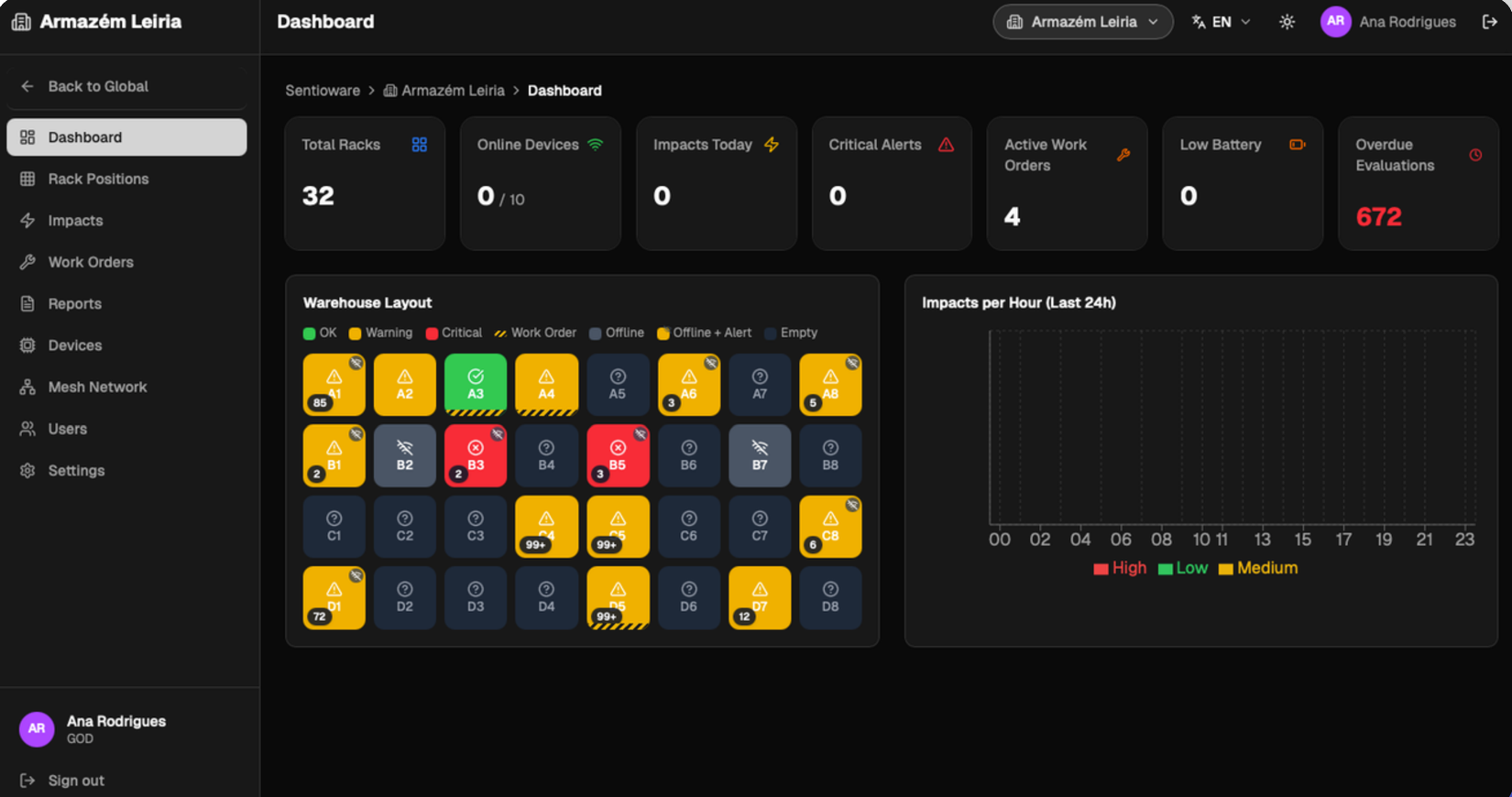
Task: Select the green OK rack A3
Action: click(x=476, y=385)
